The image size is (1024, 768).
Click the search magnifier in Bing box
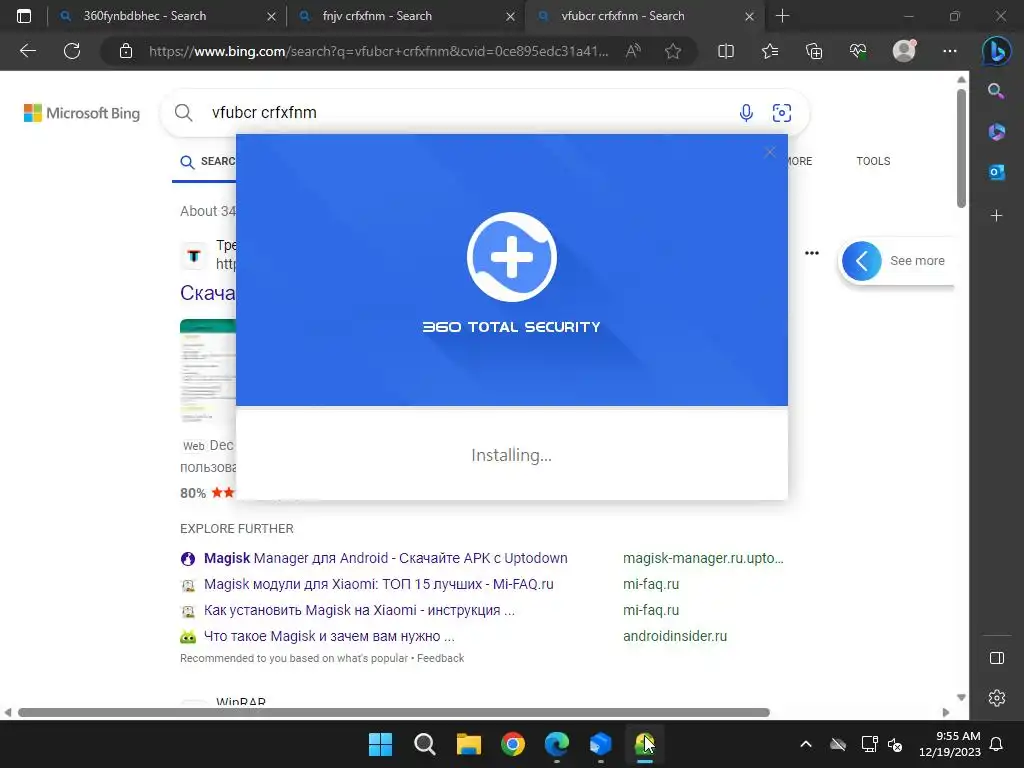184,112
